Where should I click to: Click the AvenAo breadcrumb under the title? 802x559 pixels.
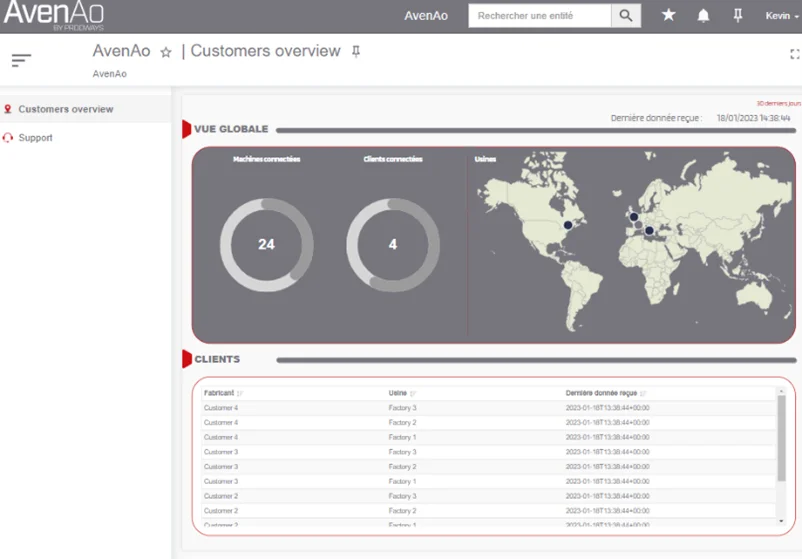[x=109, y=74]
